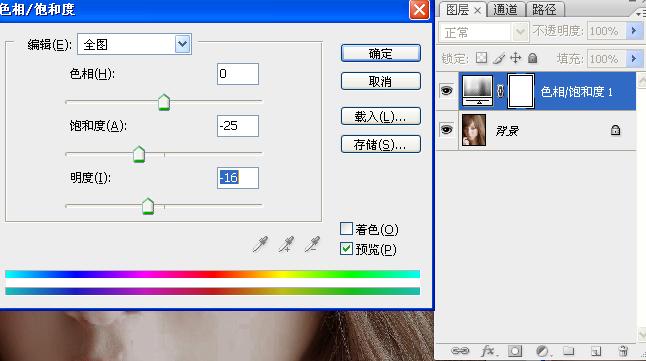Screen dimensions: 646x361
Task: Click the 载入(L)... button
Action: click(x=381, y=116)
